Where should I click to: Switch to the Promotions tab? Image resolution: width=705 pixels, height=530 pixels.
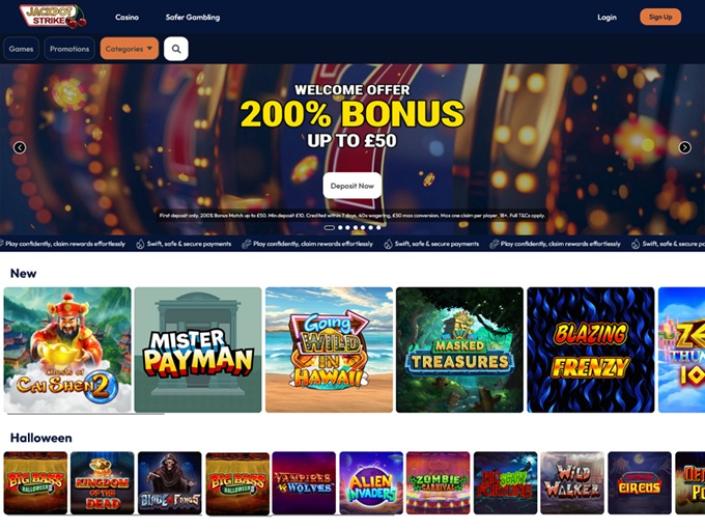click(69, 49)
